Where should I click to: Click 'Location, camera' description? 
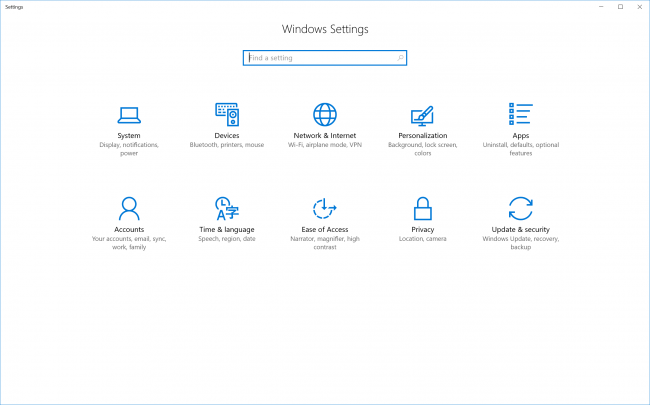[x=422, y=239]
